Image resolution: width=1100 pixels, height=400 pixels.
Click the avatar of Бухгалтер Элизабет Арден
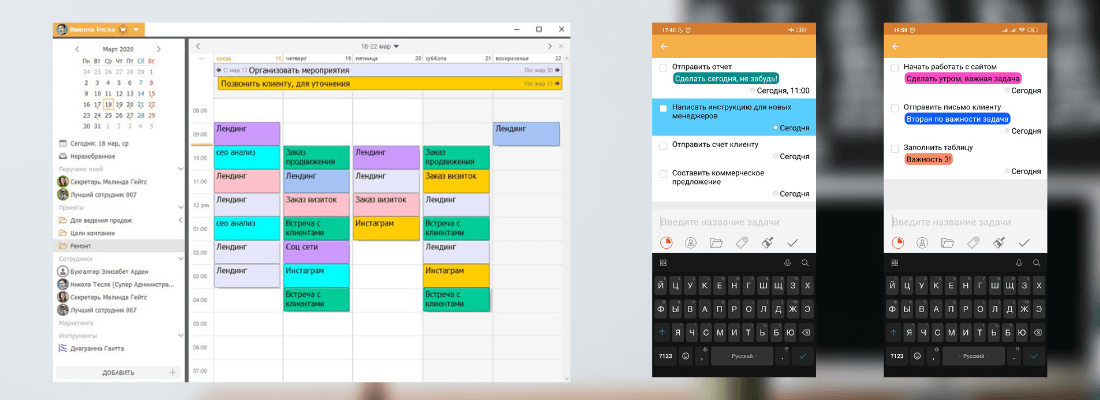[x=63, y=271]
